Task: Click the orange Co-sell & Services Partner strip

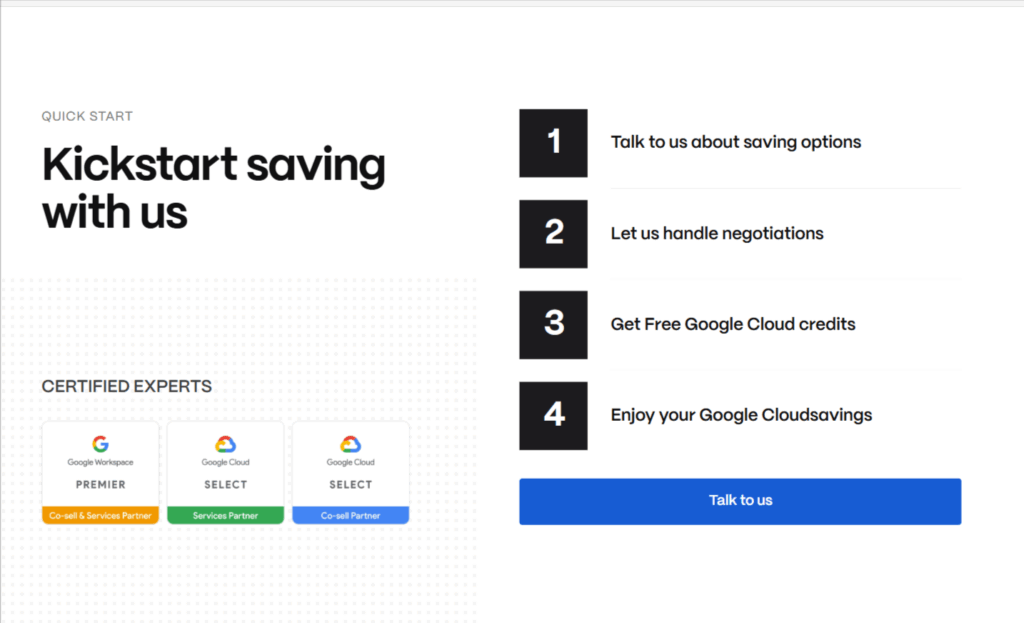Action: pyautogui.click(x=101, y=515)
